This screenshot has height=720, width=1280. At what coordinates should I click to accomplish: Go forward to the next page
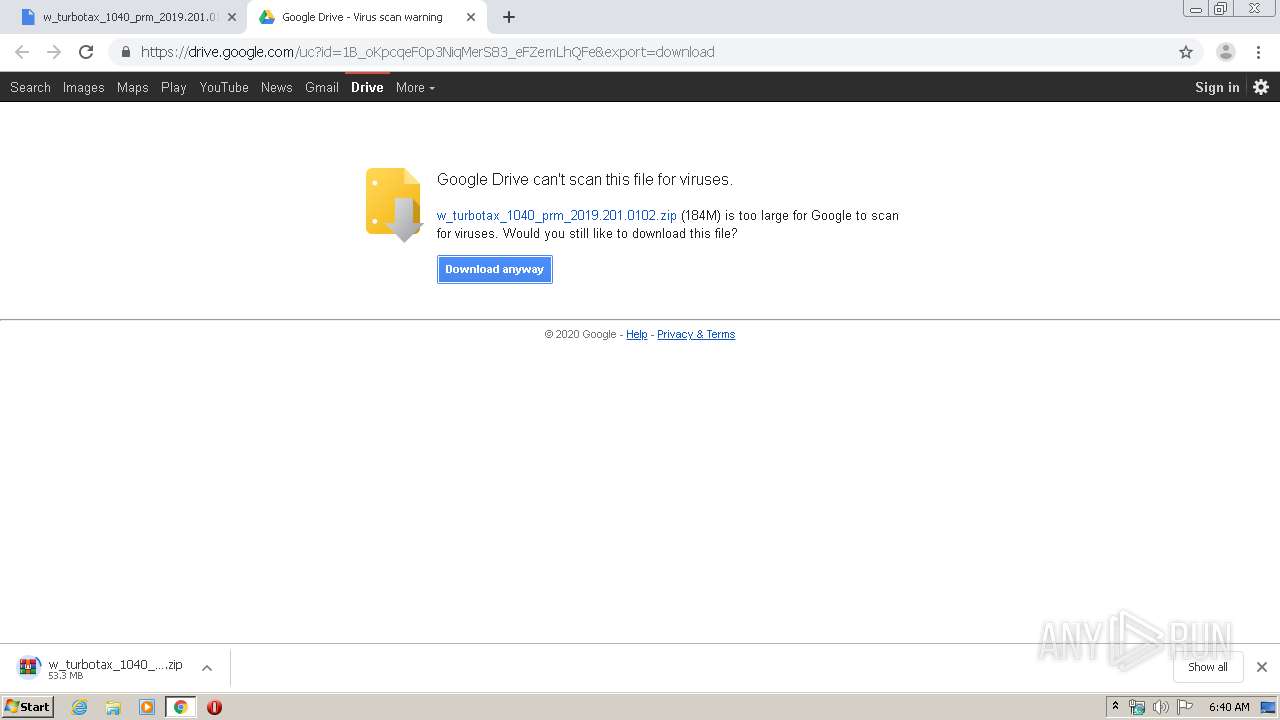tap(54, 52)
